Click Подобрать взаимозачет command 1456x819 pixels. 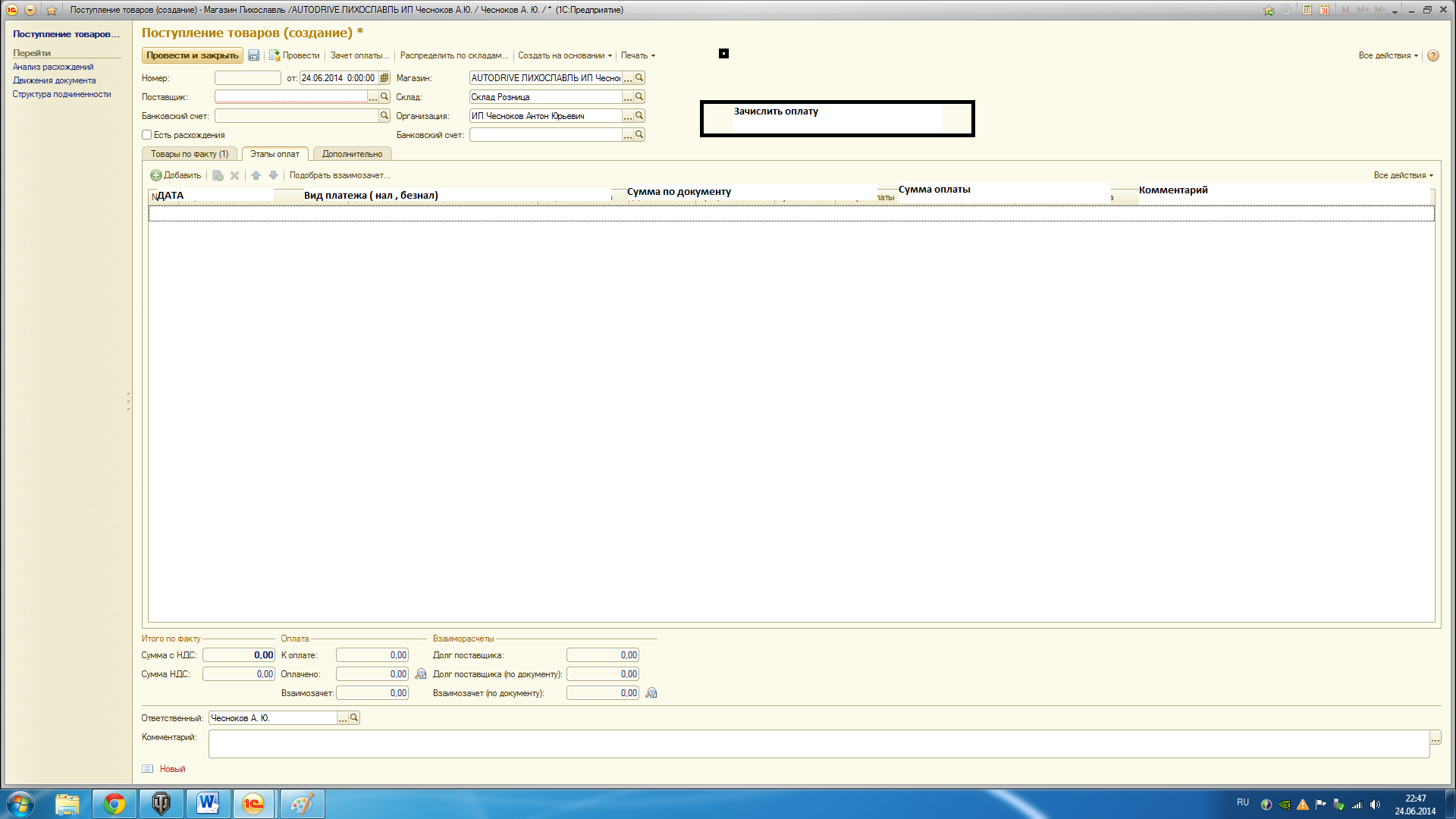point(339,175)
